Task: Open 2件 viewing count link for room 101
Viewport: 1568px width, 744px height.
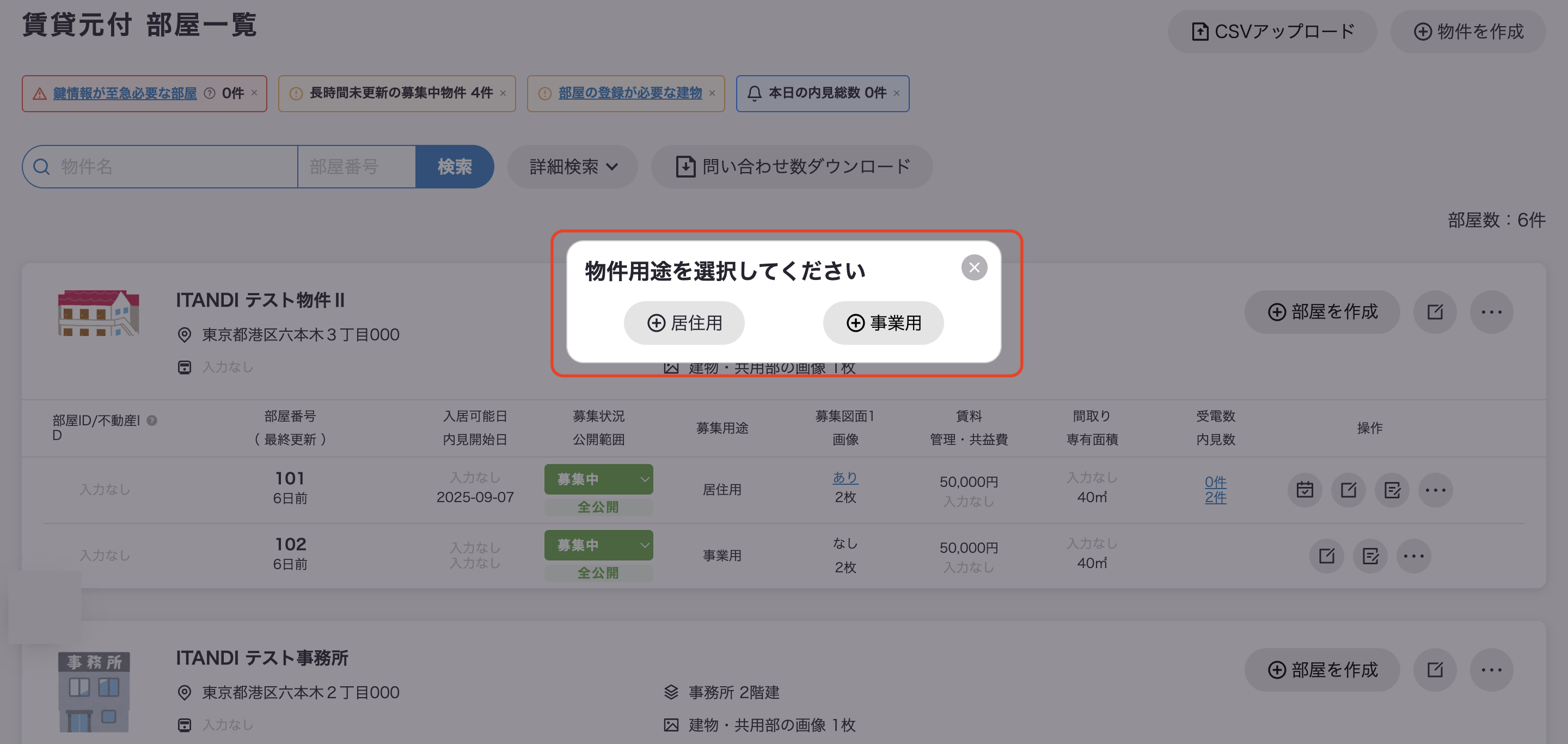Action: 1216,497
